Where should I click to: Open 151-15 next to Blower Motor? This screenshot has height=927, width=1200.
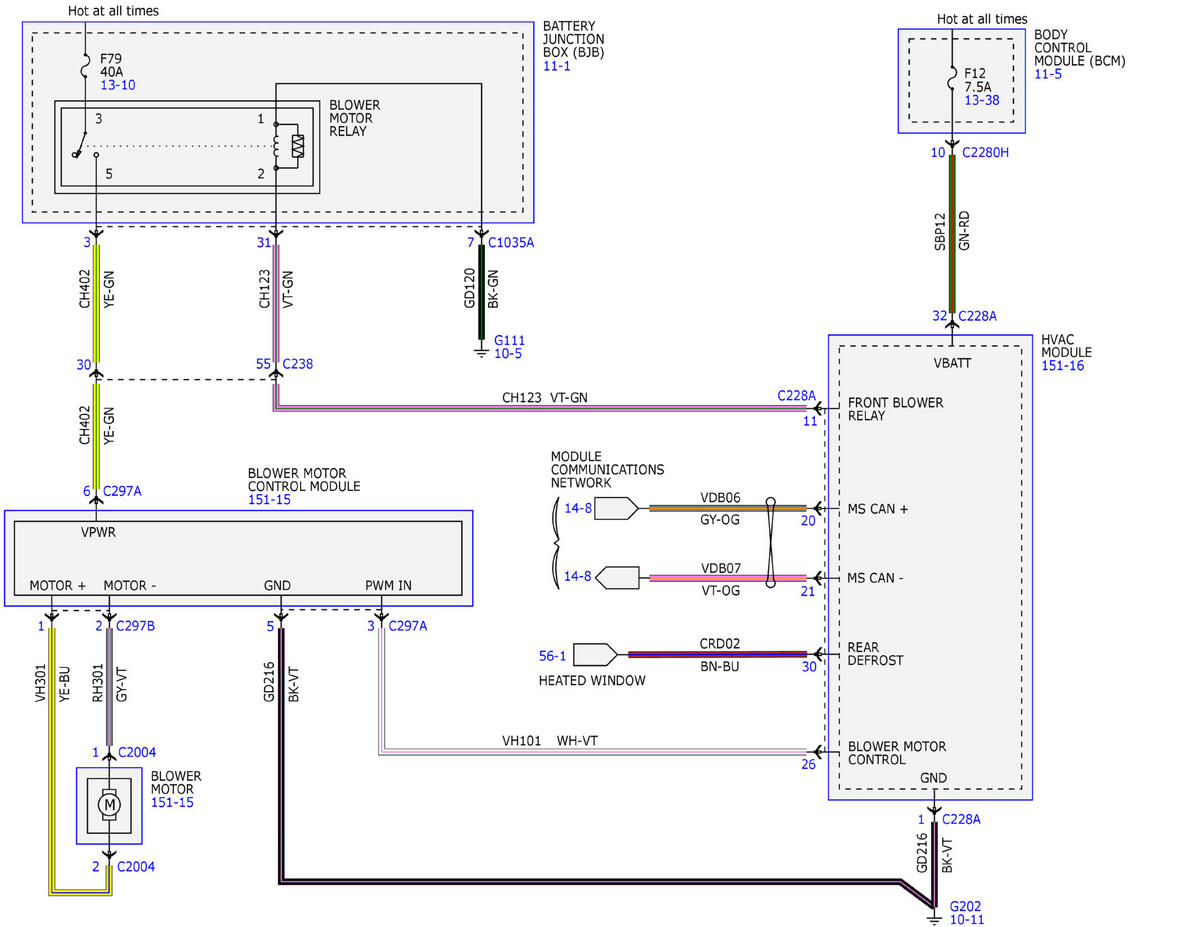[172, 802]
